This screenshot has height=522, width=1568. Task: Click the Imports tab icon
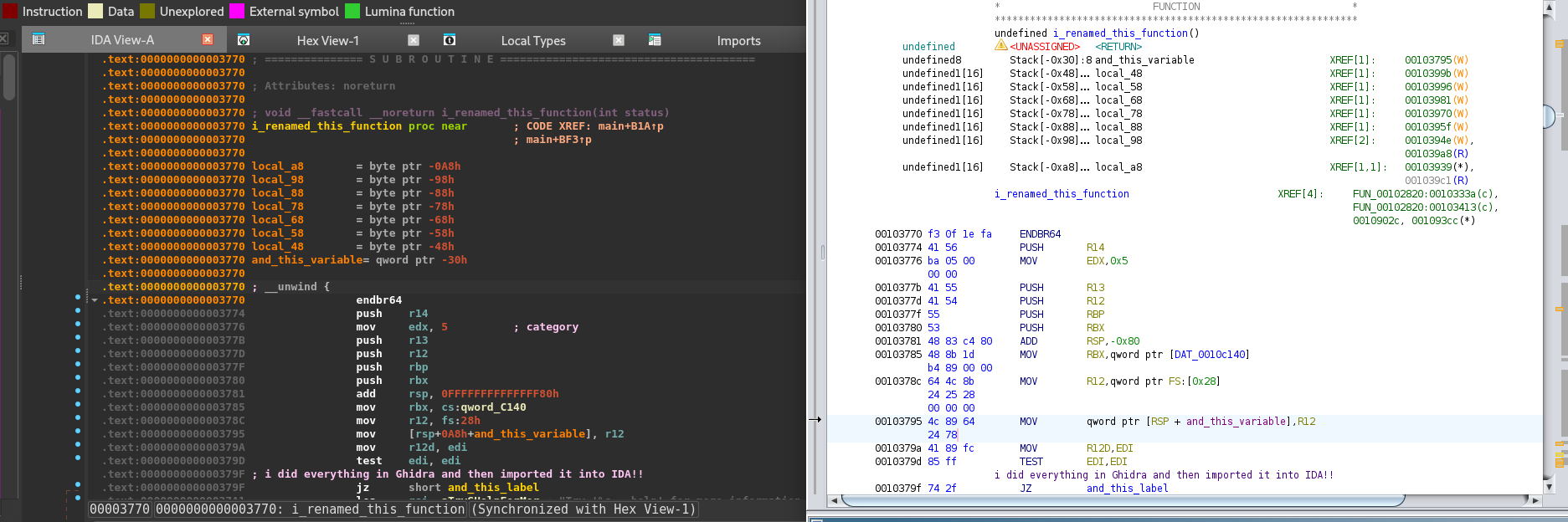655,40
